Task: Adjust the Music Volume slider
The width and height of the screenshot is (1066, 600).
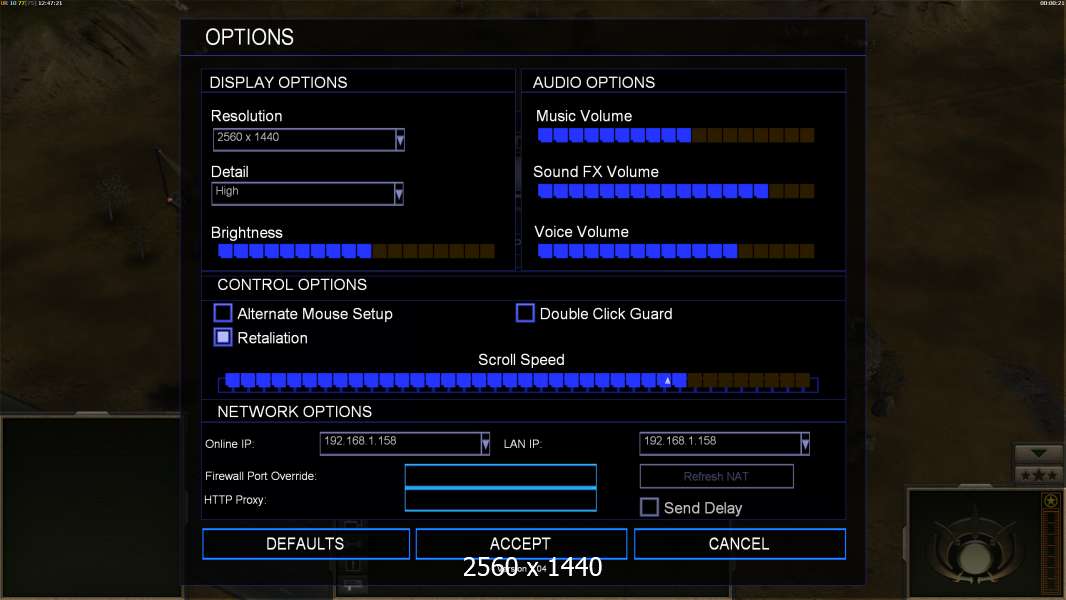Action: pyautogui.click(x=676, y=135)
